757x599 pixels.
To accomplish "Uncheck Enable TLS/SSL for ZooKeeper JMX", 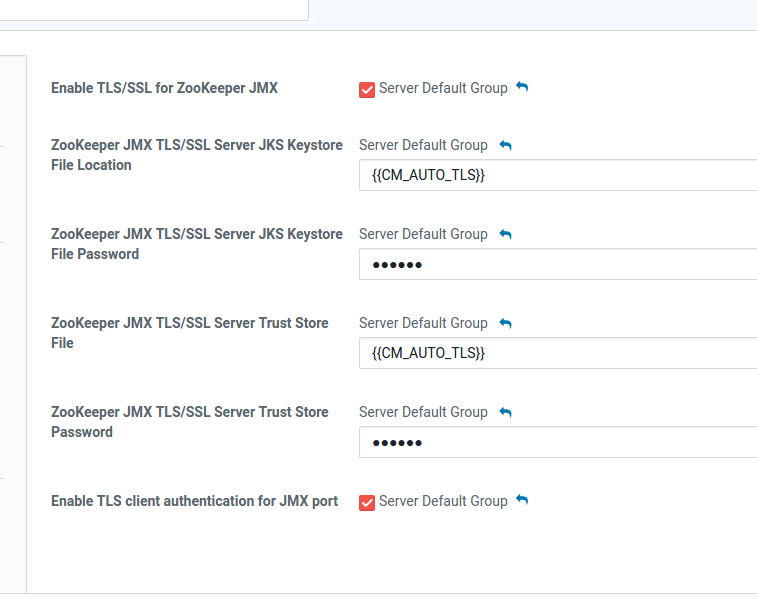I will point(367,90).
